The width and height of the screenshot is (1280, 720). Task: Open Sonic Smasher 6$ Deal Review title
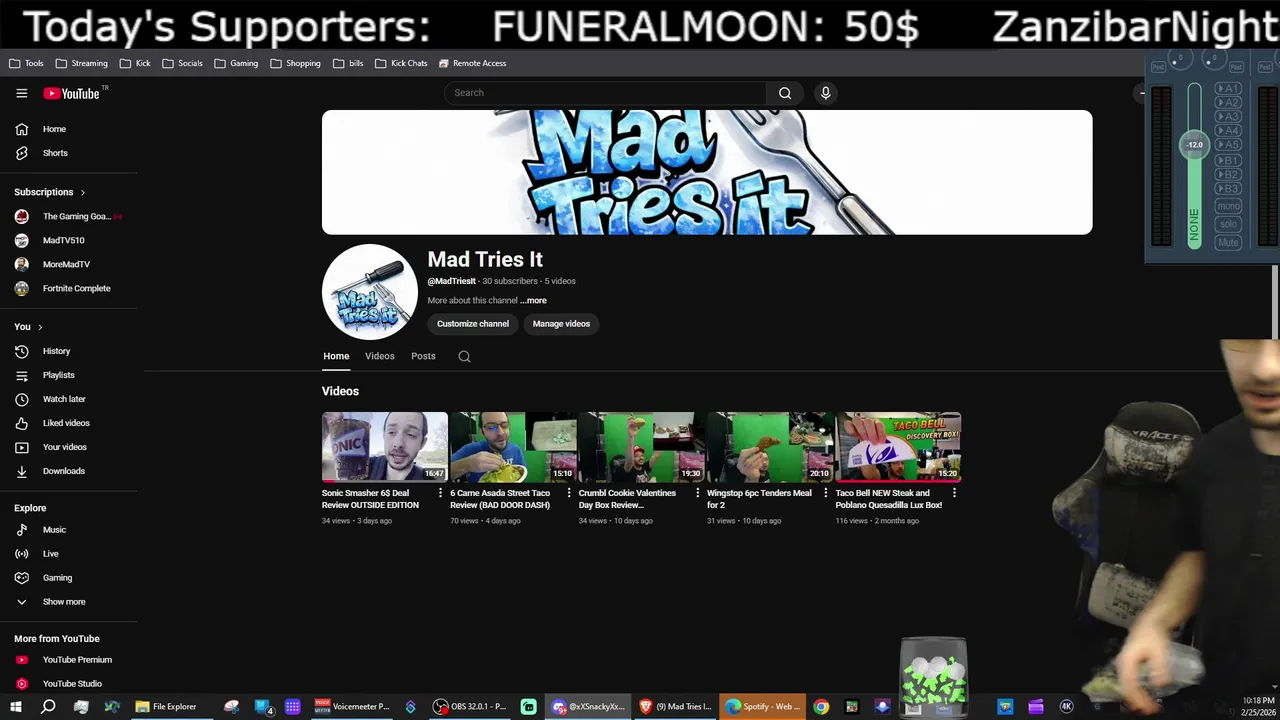(x=370, y=499)
